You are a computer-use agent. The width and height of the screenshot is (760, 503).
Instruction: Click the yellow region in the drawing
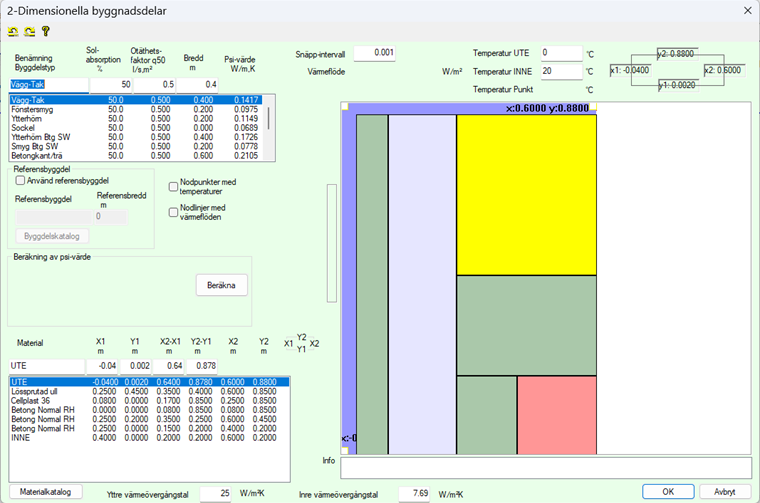click(x=526, y=193)
